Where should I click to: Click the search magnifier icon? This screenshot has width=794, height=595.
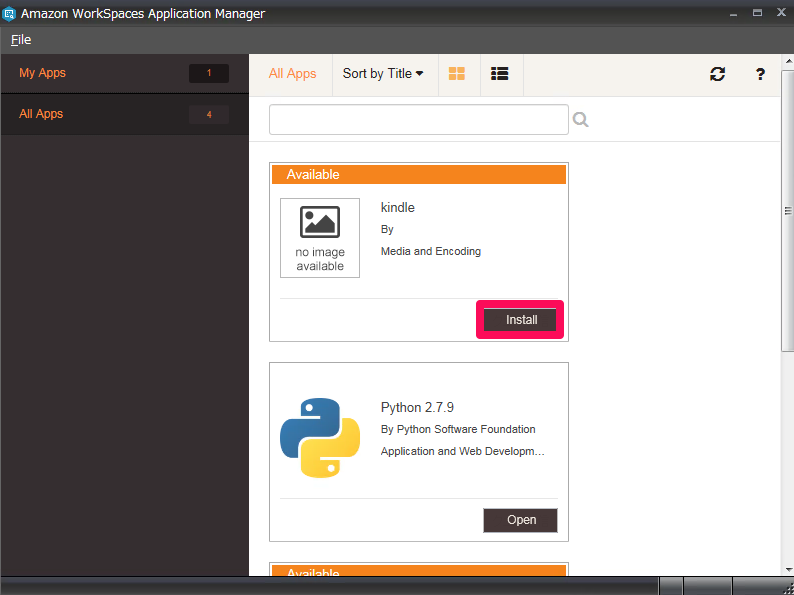pyautogui.click(x=580, y=120)
